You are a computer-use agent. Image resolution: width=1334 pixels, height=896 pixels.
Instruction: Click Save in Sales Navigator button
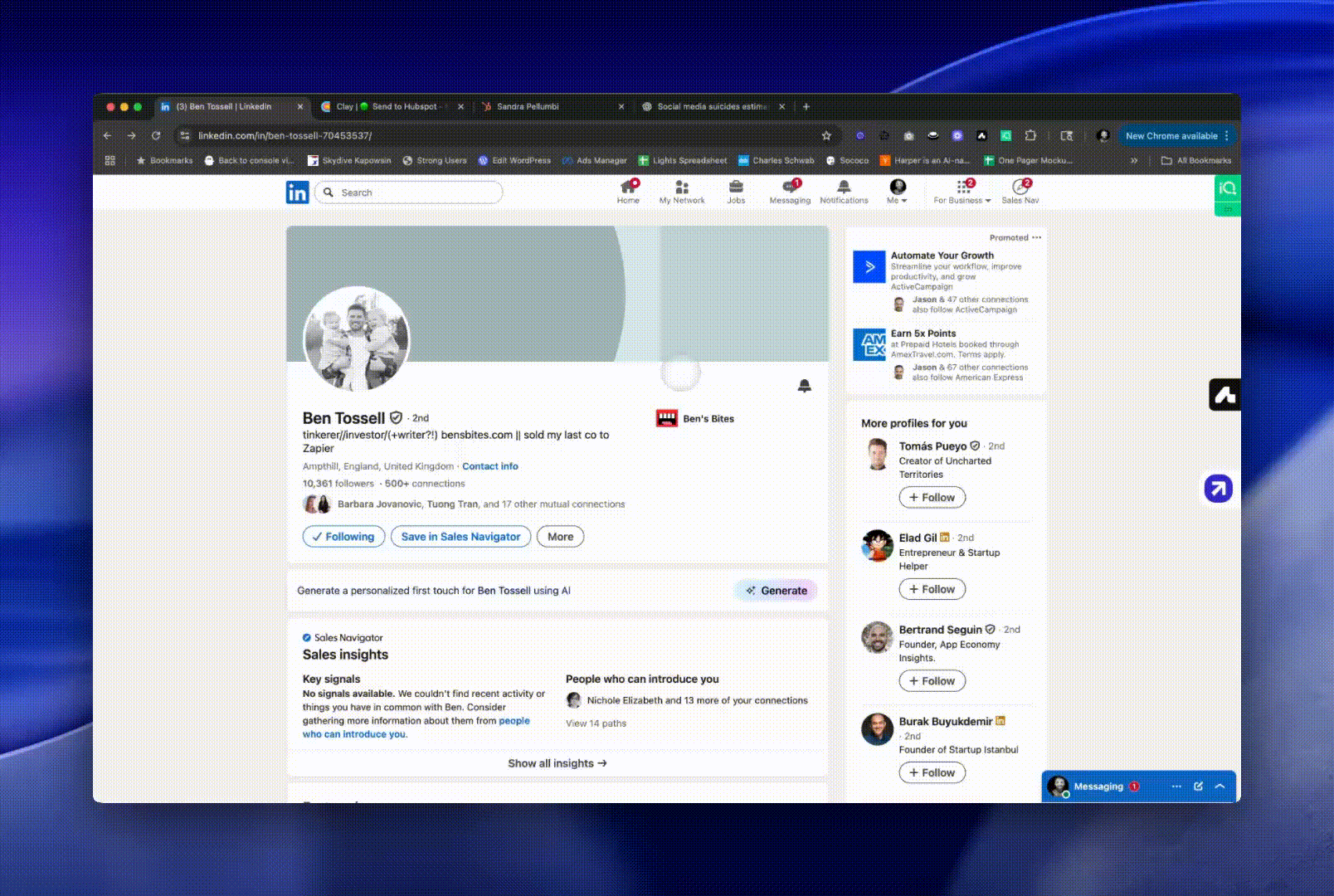point(460,537)
